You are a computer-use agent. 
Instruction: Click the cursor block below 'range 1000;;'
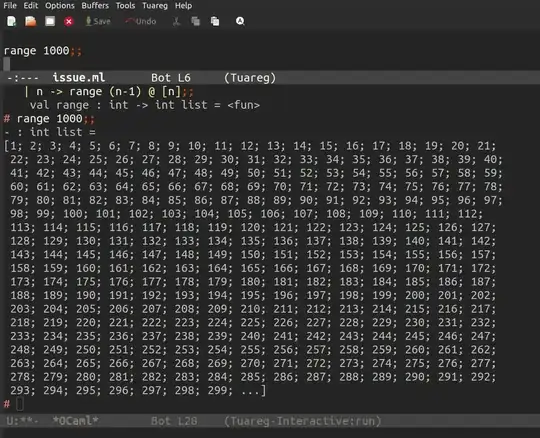tap(7, 64)
